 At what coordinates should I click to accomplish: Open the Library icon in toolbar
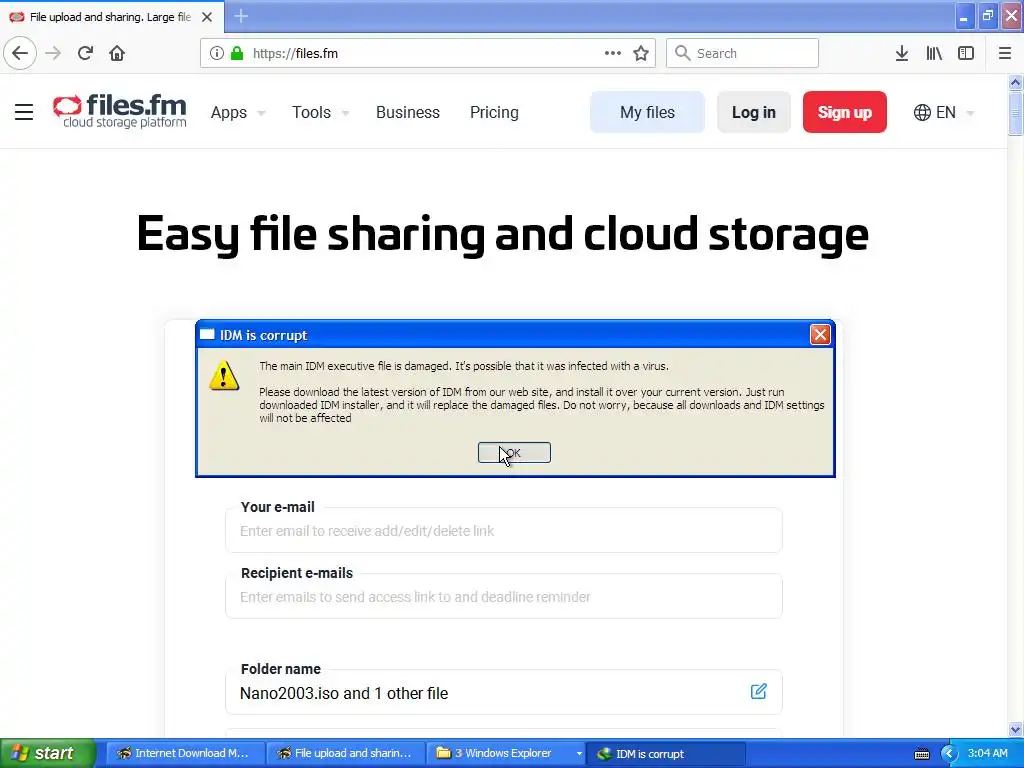pyautogui.click(x=934, y=53)
